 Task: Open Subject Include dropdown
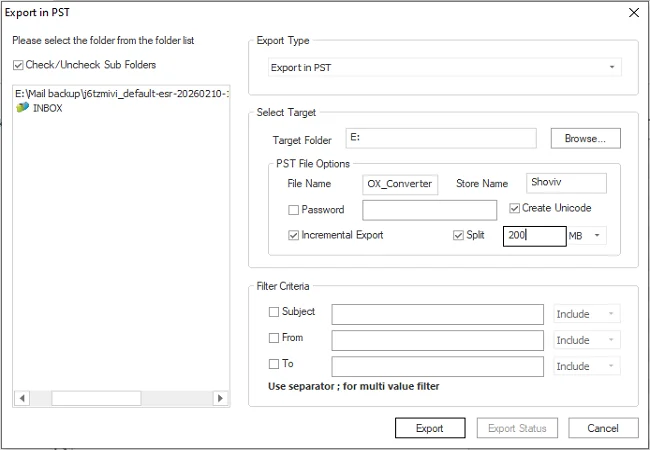[587, 314]
